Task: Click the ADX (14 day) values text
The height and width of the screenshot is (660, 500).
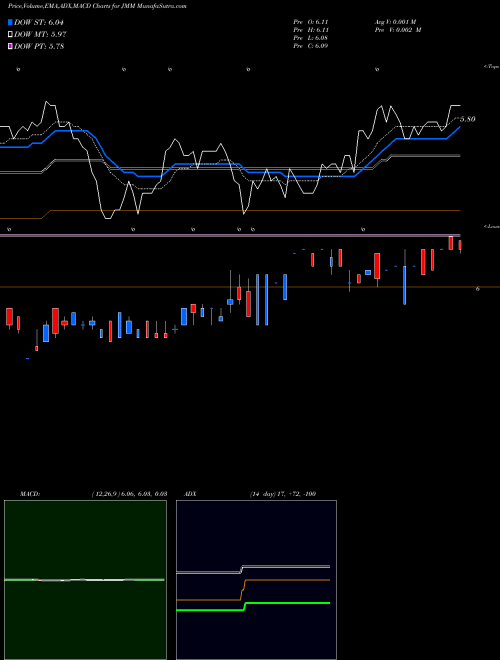Action: [283, 493]
